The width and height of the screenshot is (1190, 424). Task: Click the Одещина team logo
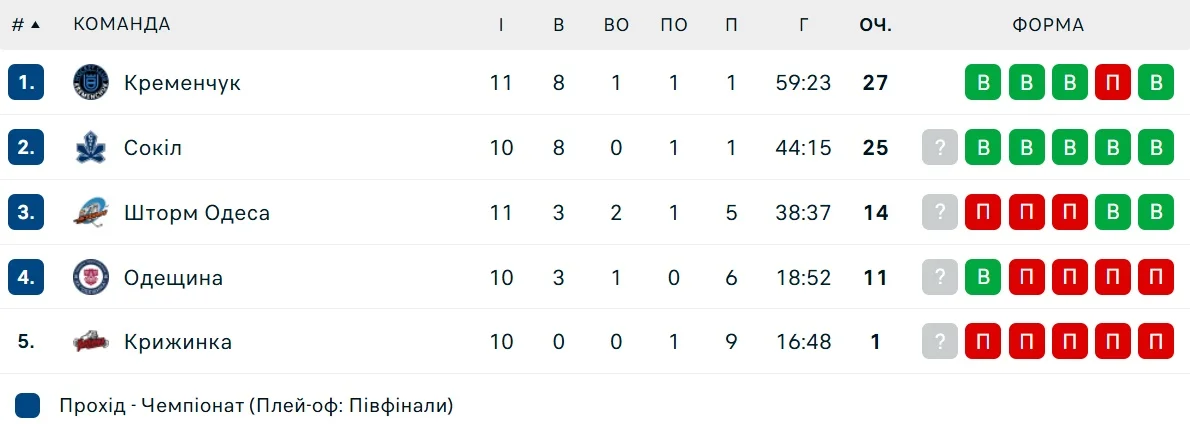[x=91, y=278]
